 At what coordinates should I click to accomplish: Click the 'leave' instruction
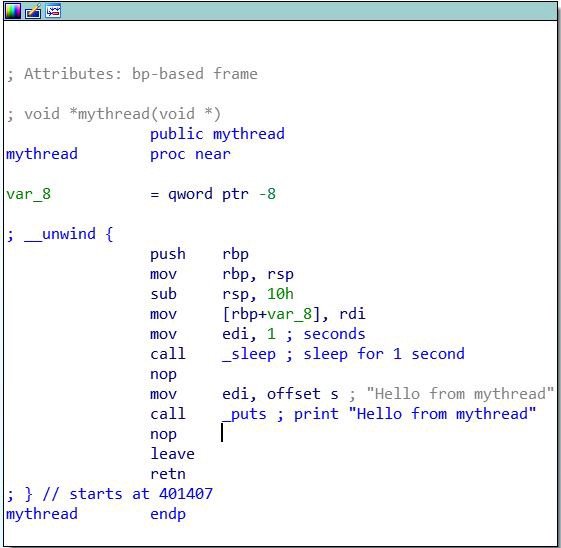(x=172, y=454)
